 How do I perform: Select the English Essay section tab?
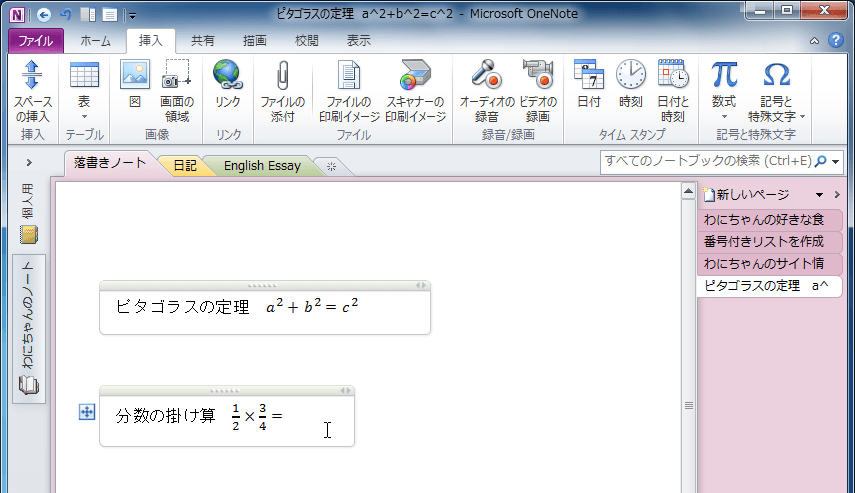click(262, 166)
